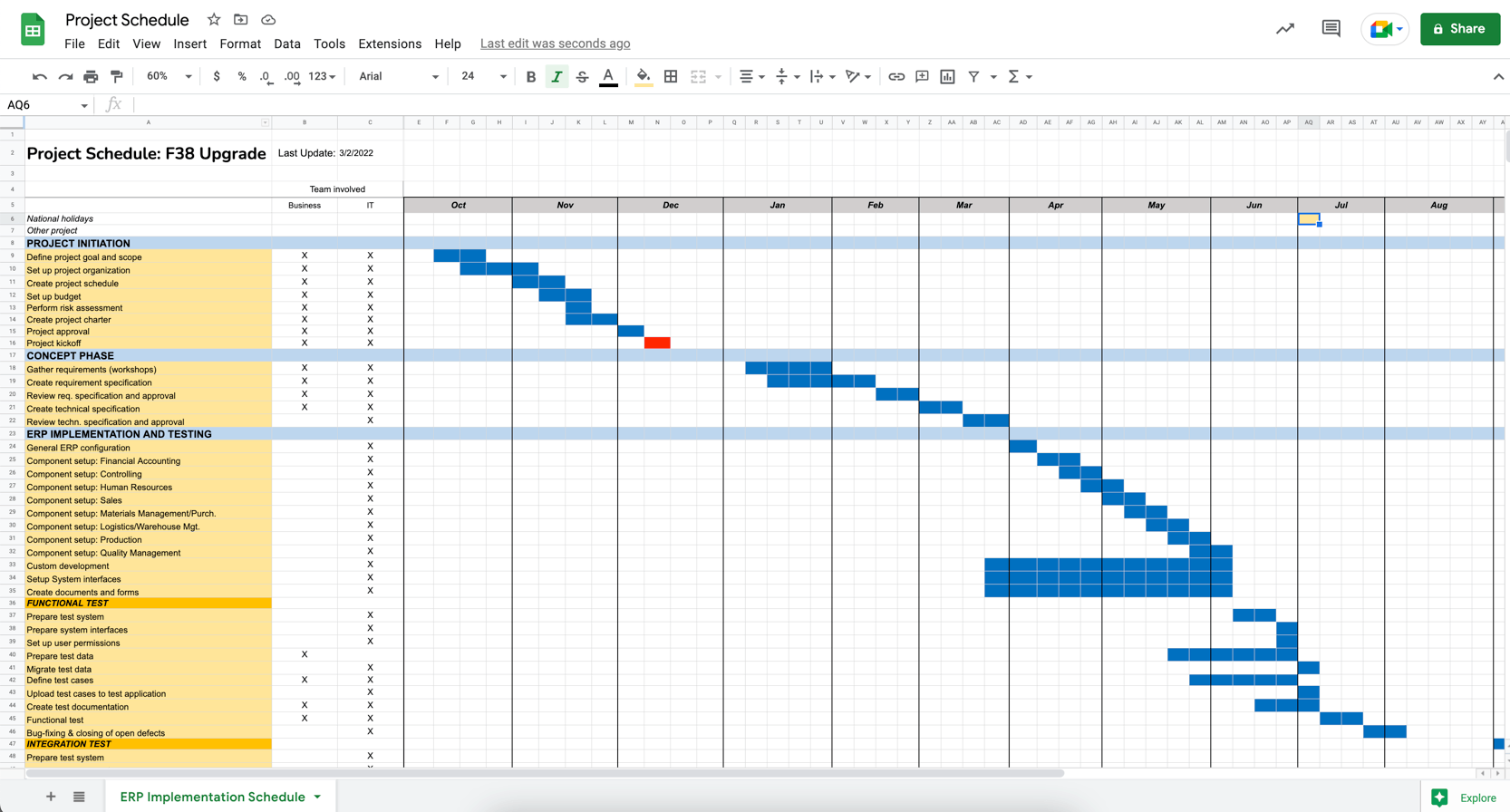This screenshot has height=812, width=1510.
Task: Click the print icon
Action: (x=91, y=77)
